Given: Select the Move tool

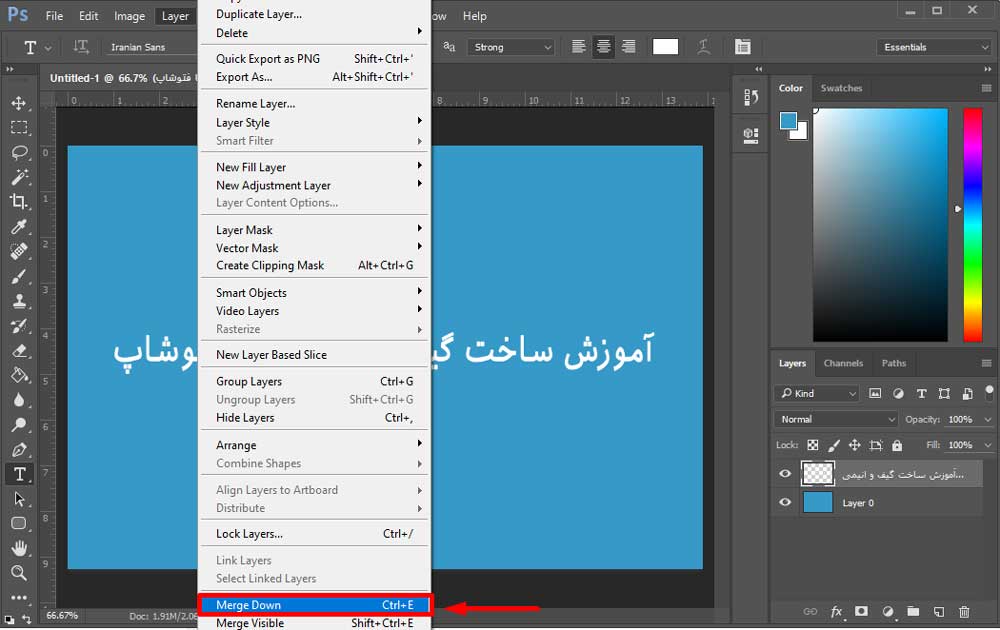Looking at the screenshot, I should [19, 103].
